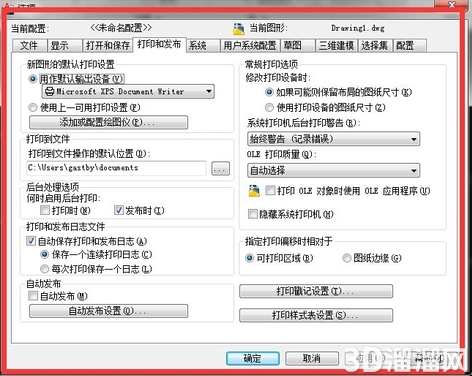Select 保存一个连续打印日志 radio button
The image size is (472, 376).
44,255
